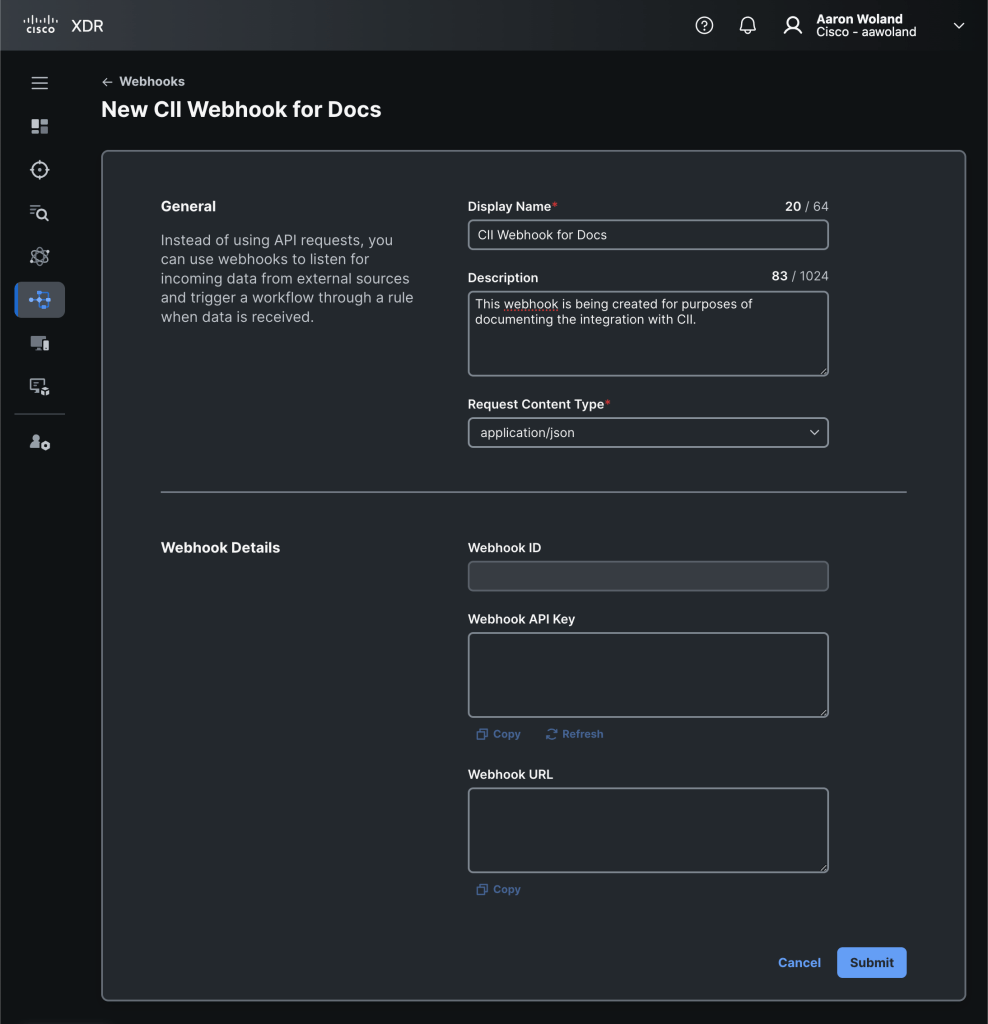The image size is (988, 1024).
Task: Open the help question mark icon
Action: [x=704, y=25]
